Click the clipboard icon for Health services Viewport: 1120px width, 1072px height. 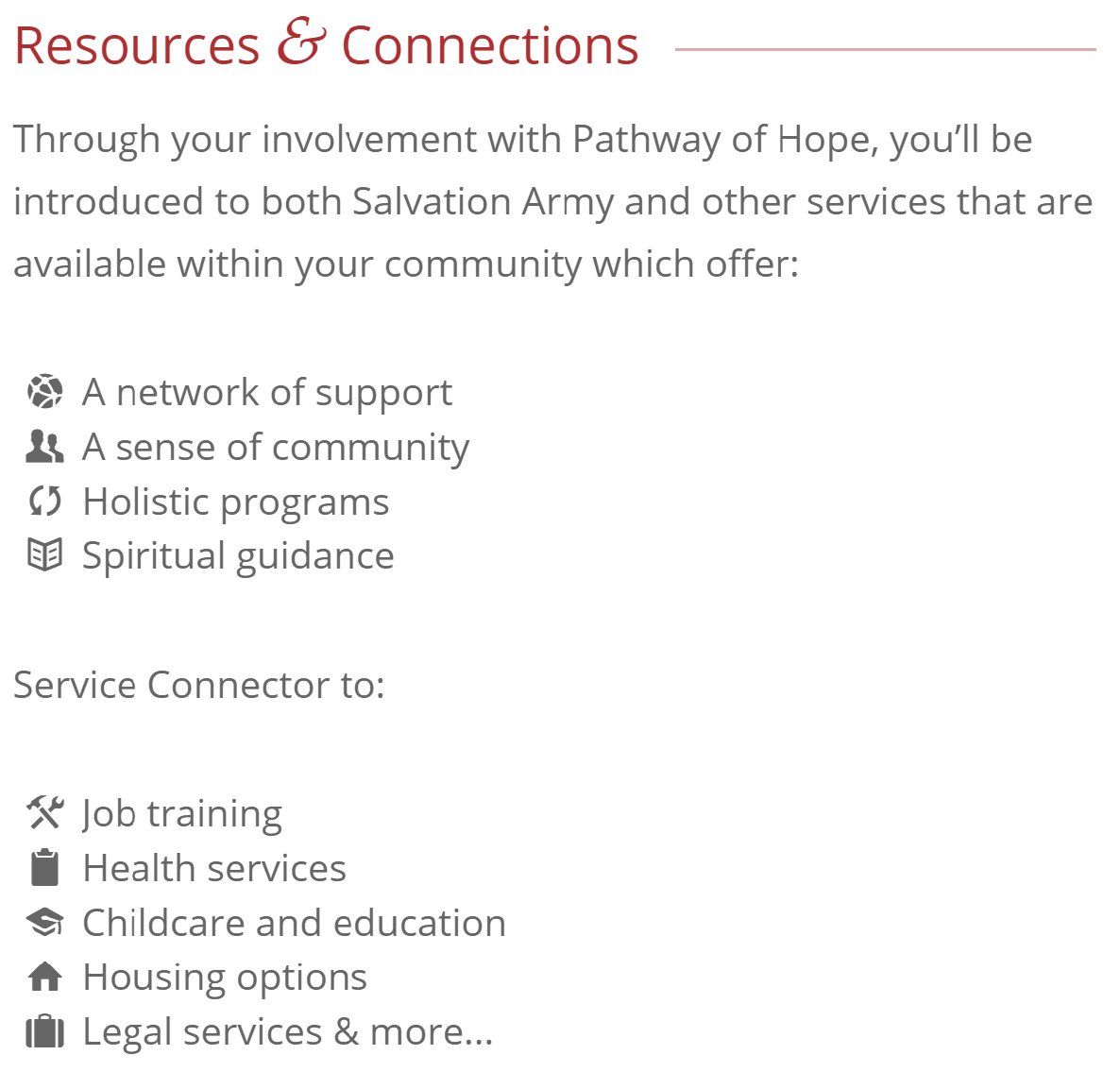45,867
